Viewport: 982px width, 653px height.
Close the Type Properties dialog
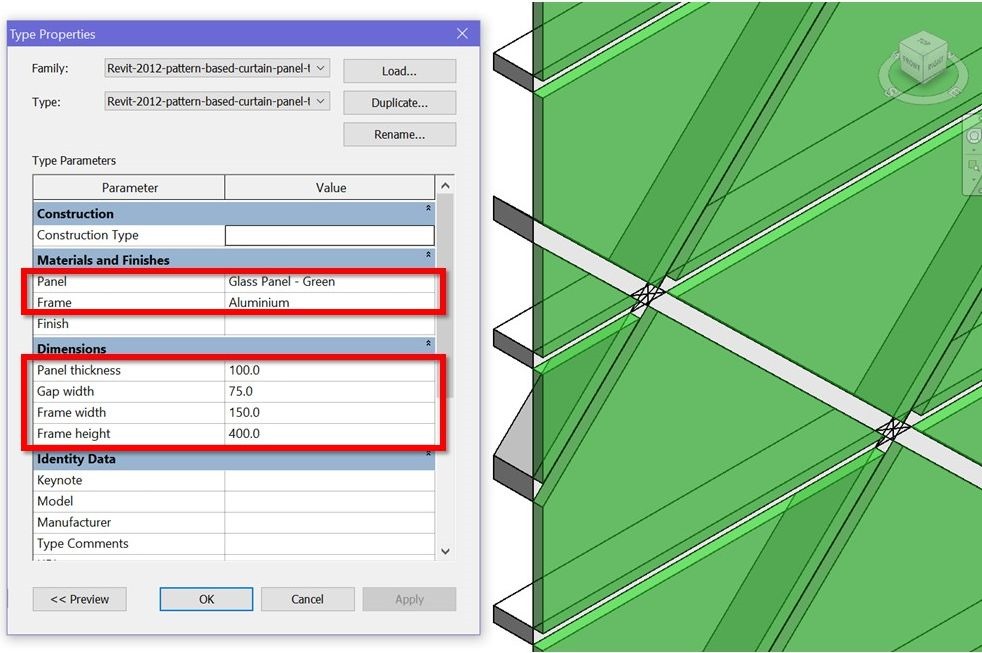(x=462, y=34)
